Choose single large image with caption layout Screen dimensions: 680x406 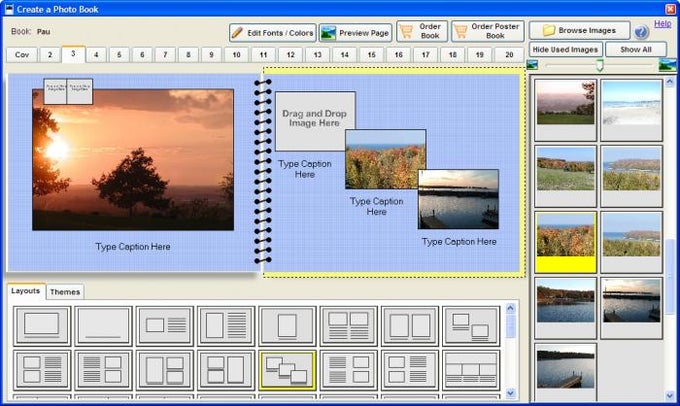pos(42,326)
